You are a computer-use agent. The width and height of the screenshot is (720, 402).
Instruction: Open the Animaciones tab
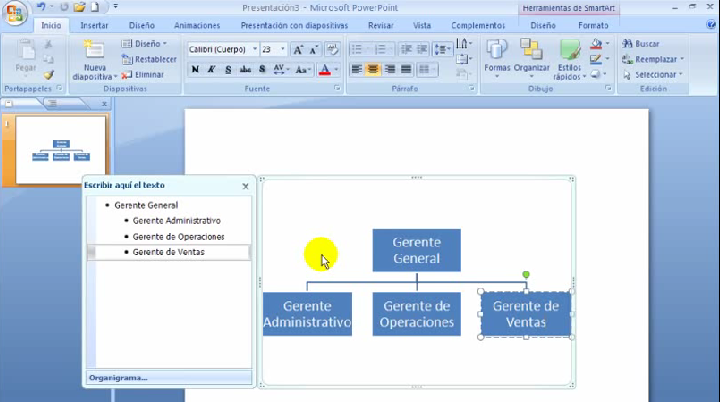pos(197,25)
